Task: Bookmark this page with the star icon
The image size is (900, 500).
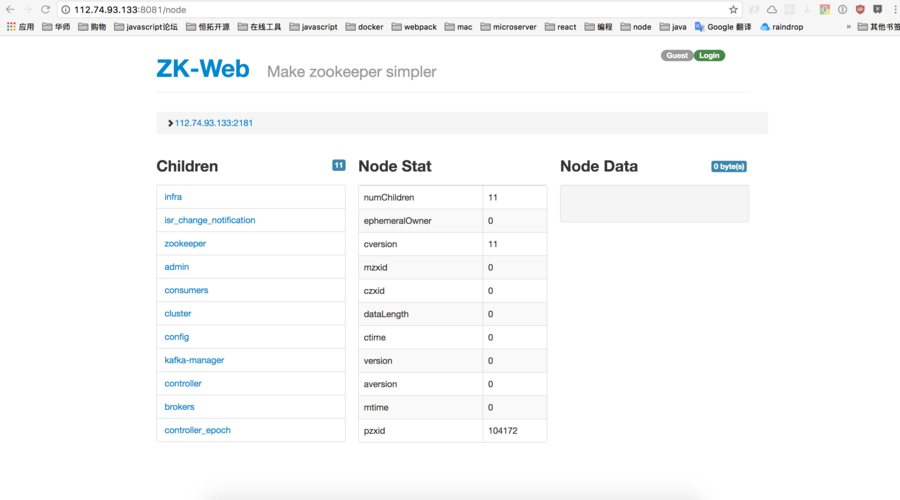Action: pos(733,9)
